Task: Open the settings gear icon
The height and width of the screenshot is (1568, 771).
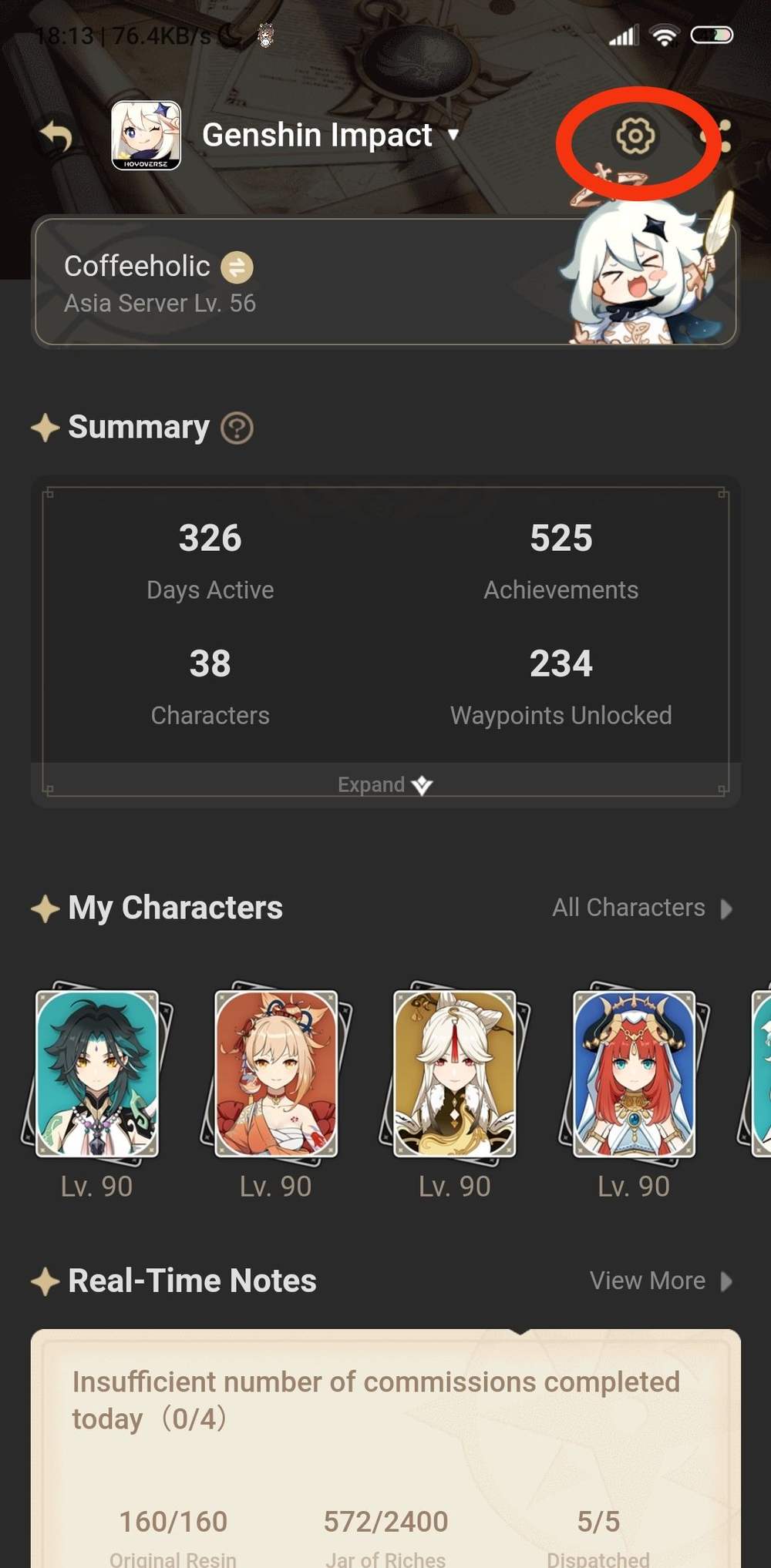Action: click(x=635, y=136)
